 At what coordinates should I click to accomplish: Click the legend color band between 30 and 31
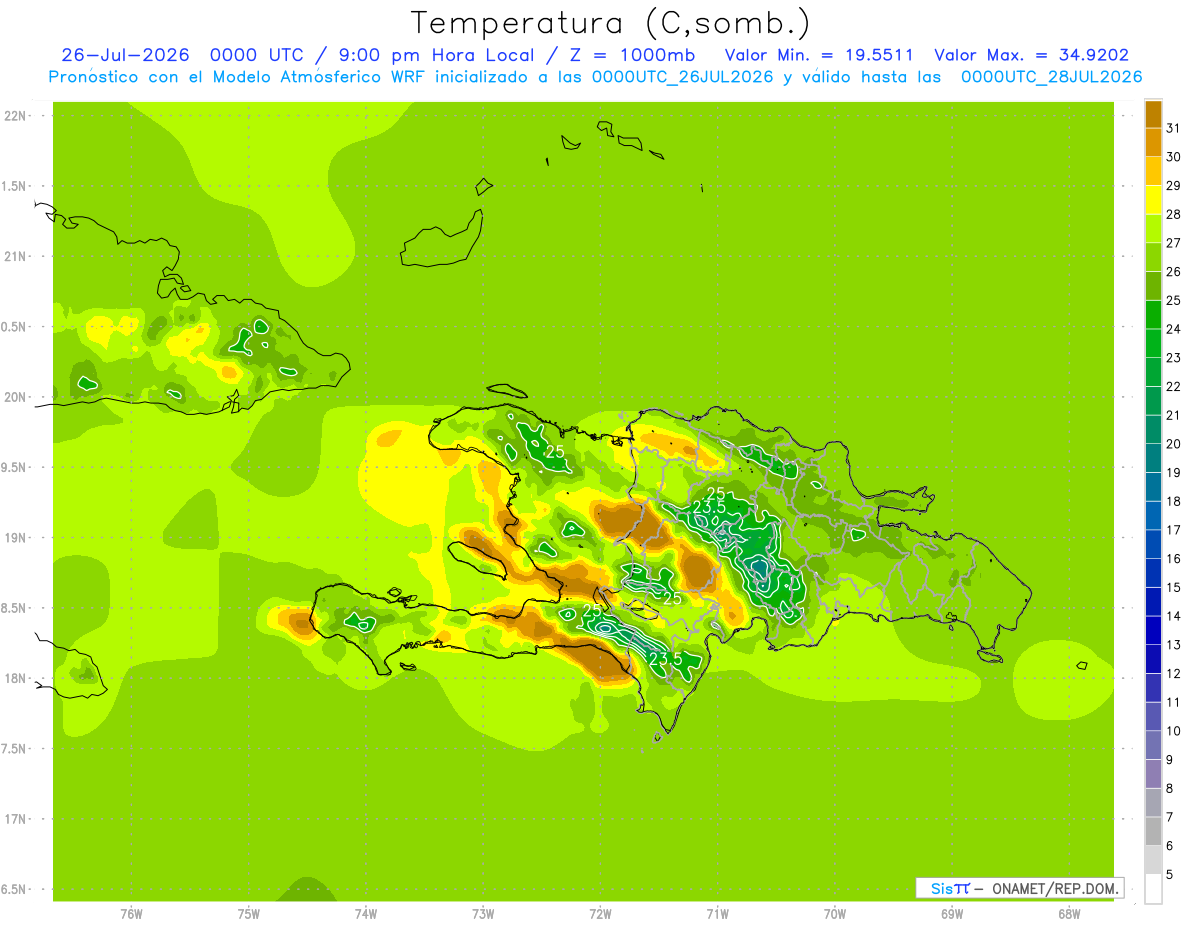tap(1153, 142)
